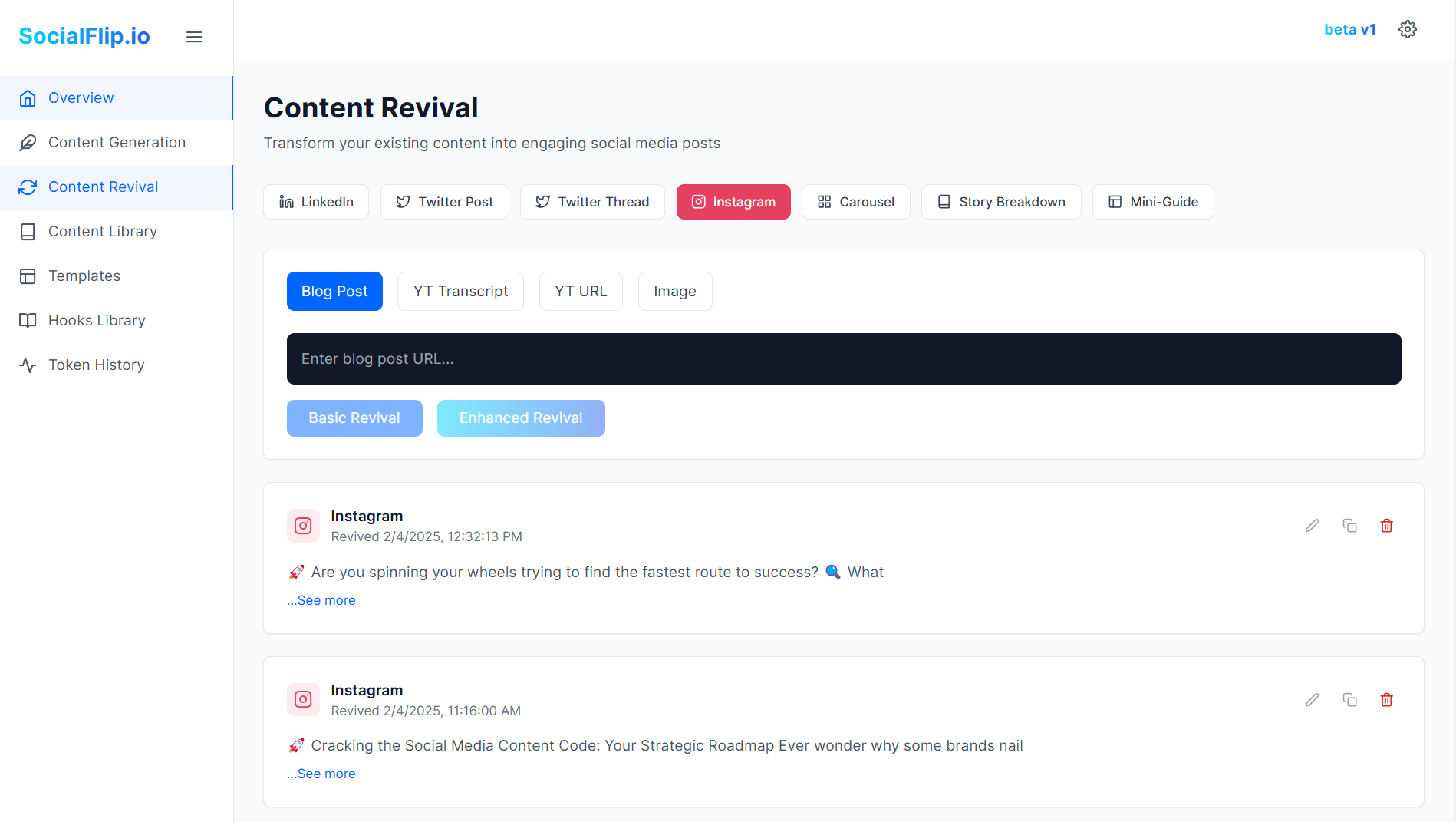Click the Token History activity icon
The width and height of the screenshot is (1456, 822).
28,365
